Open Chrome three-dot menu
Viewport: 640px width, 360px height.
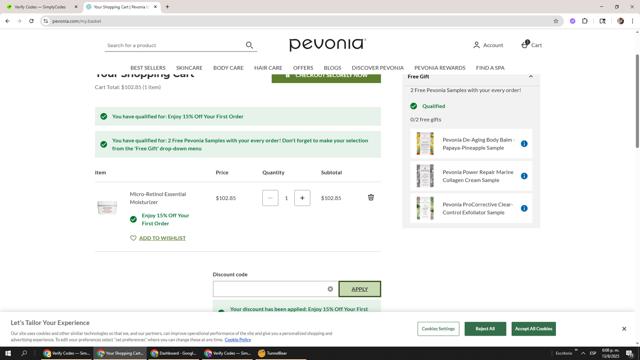coord(632,21)
